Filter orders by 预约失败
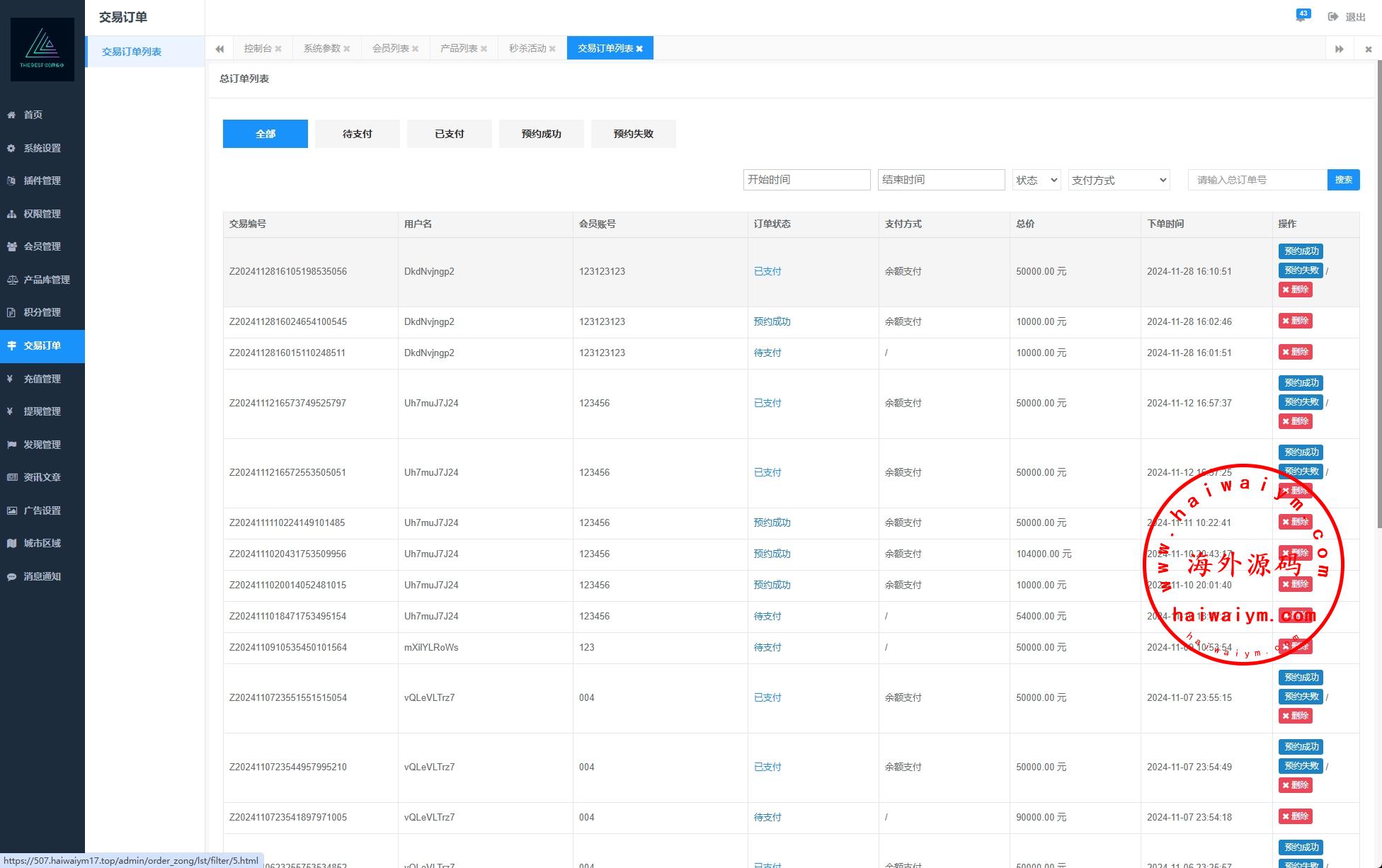Viewport: 1382px width, 868px height. point(633,134)
